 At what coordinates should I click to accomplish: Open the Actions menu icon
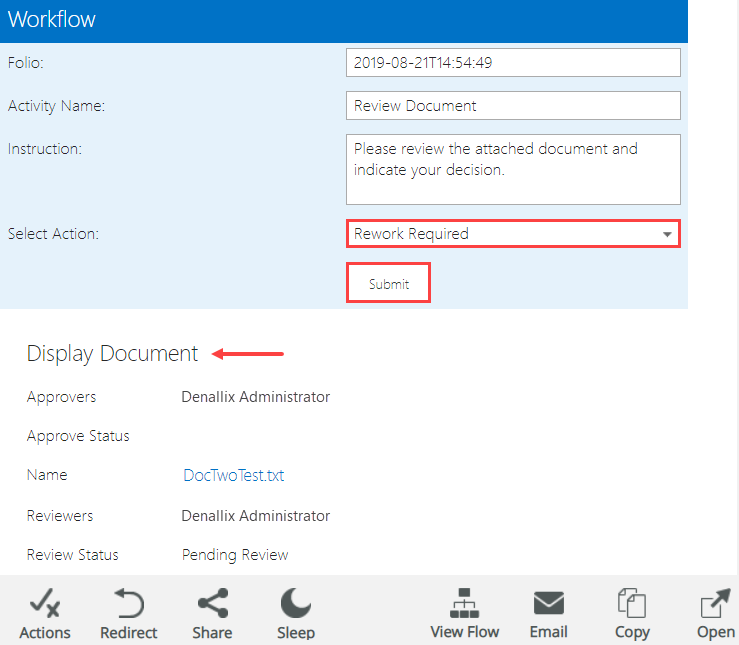tap(45, 605)
